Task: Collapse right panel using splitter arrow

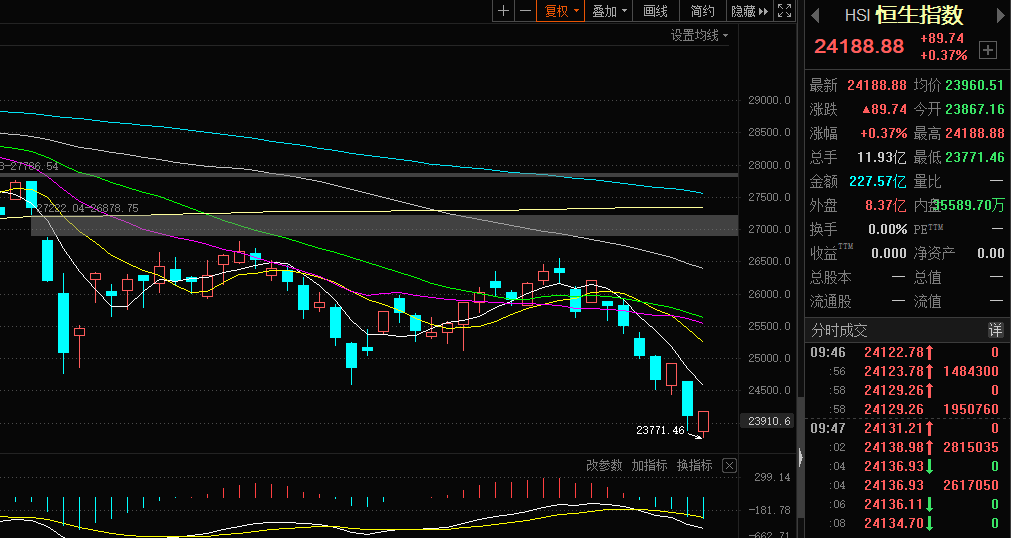Action: [799, 457]
